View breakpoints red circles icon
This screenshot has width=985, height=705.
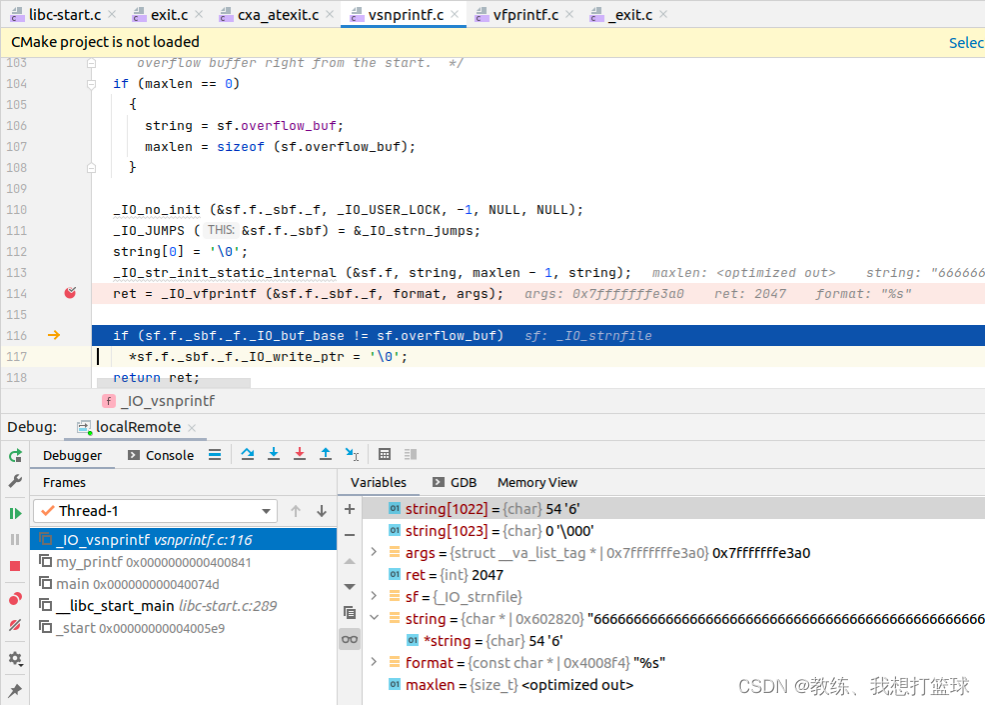[15, 598]
